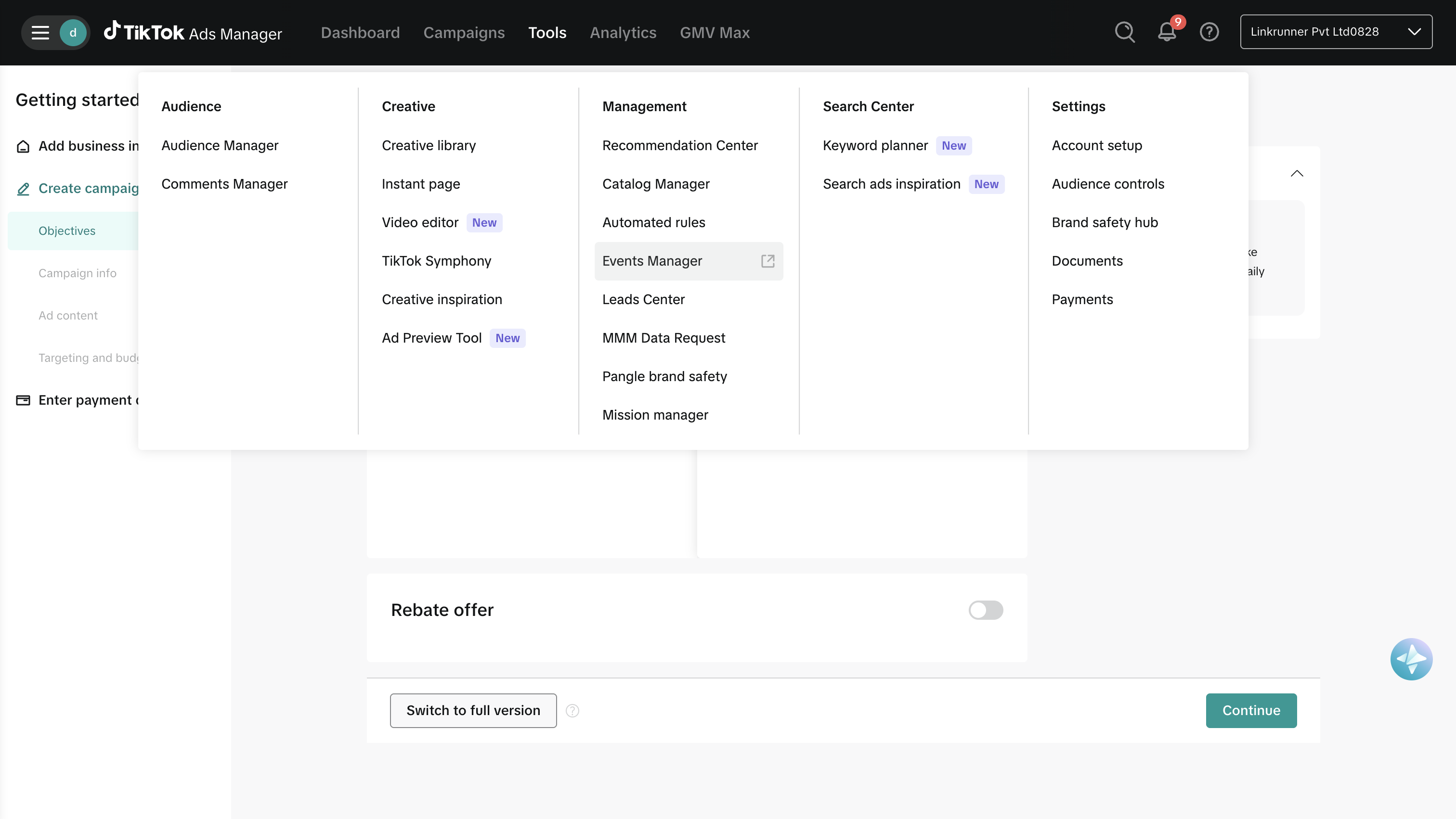This screenshot has height=819, width=1456.
Task: Click the Continue button
Action: (x=1251, y=711)
